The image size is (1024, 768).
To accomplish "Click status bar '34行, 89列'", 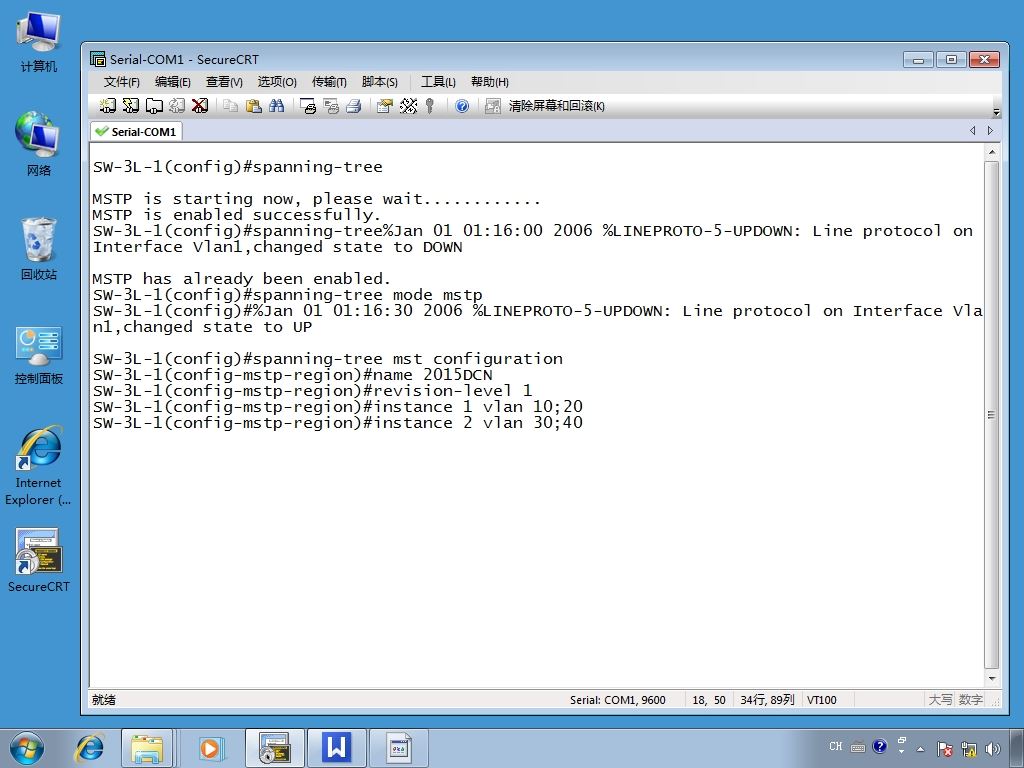I will coord(767,700).
